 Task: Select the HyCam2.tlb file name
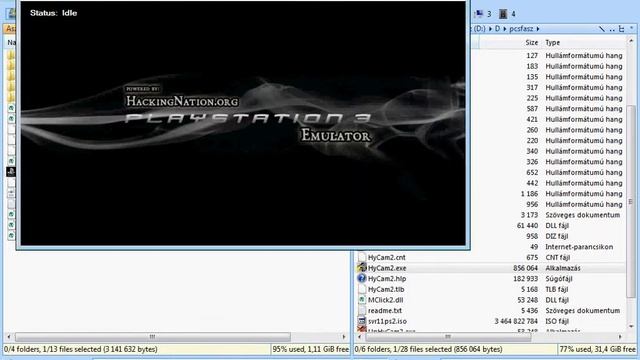tap(386, 289)
